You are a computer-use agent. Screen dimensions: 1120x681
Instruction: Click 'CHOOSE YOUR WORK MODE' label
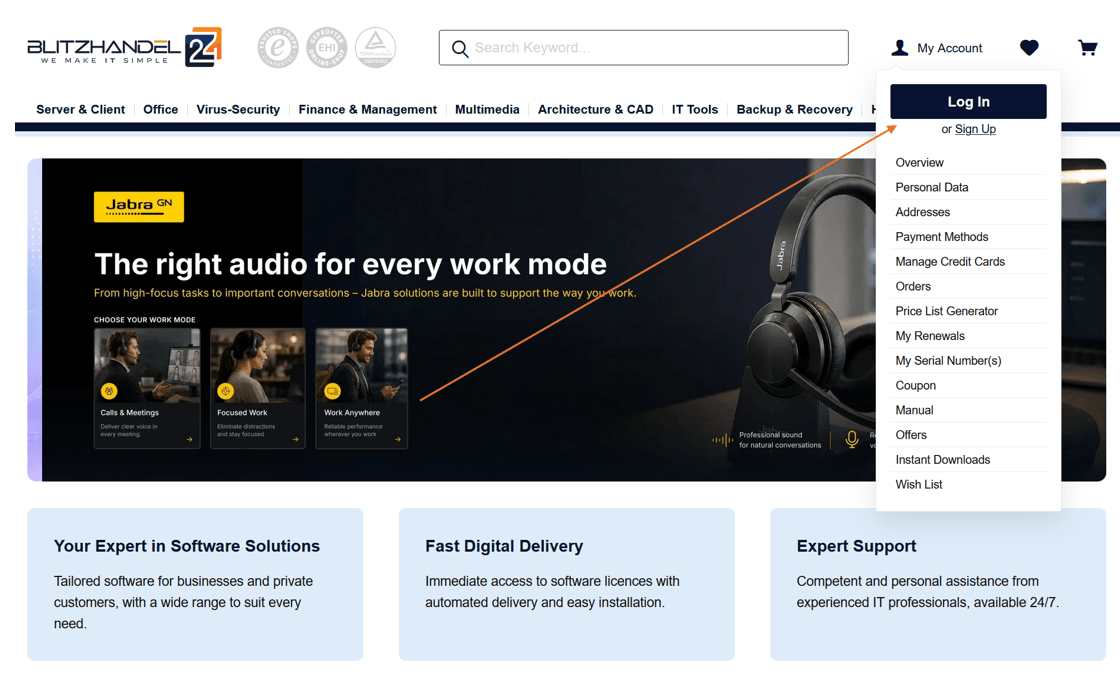coord(144,319)
